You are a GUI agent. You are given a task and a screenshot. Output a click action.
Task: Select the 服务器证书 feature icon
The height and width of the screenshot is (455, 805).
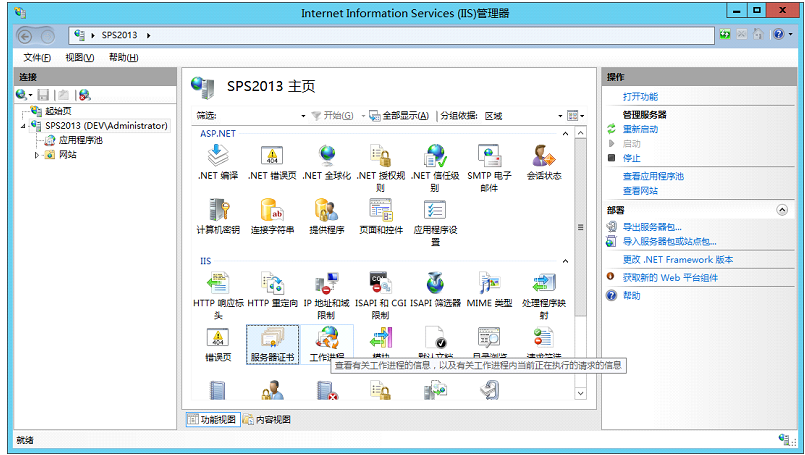pyautogui.click(x=272, y=344)
